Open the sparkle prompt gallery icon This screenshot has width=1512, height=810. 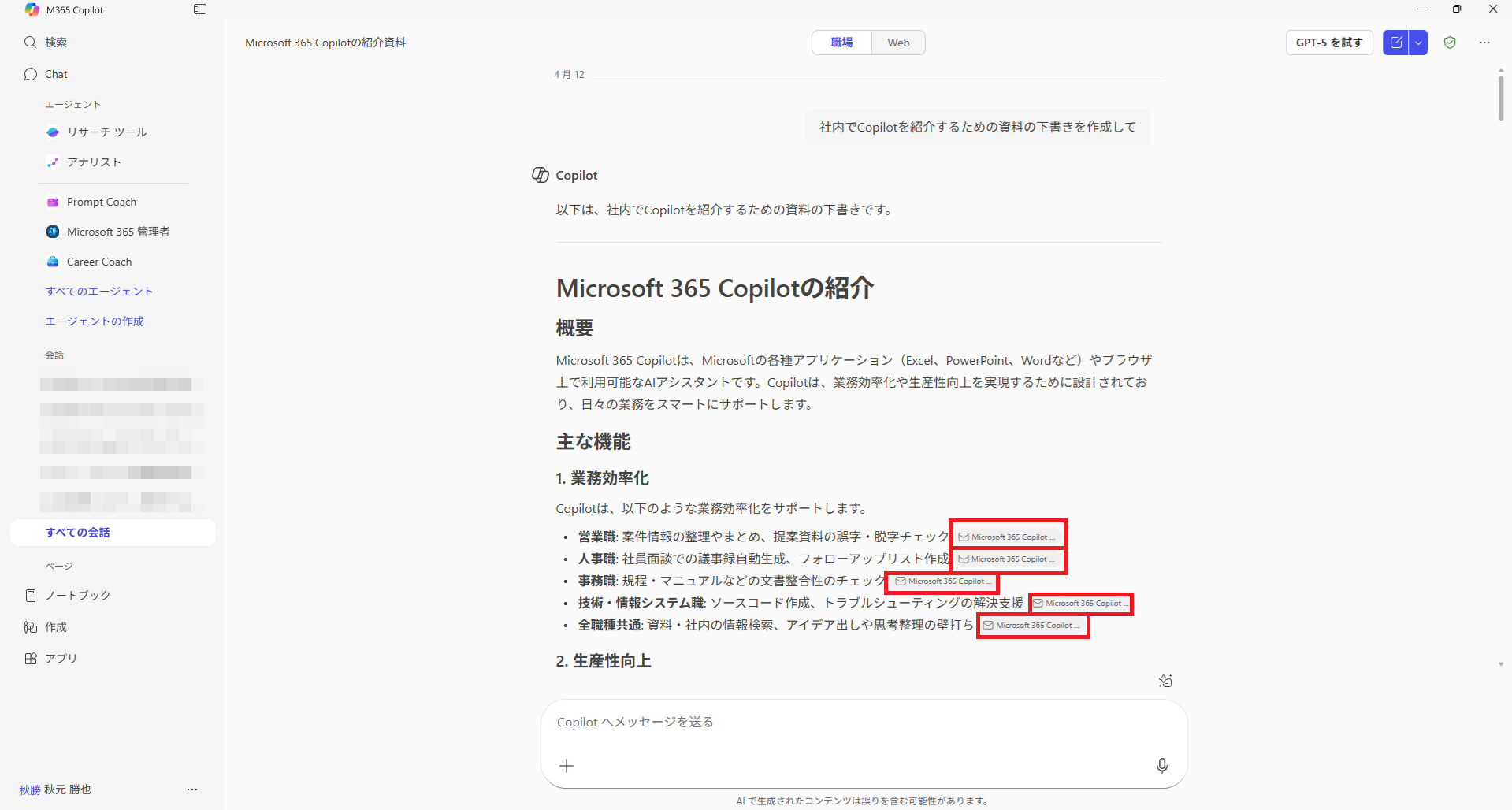(x=1165, y=681)
